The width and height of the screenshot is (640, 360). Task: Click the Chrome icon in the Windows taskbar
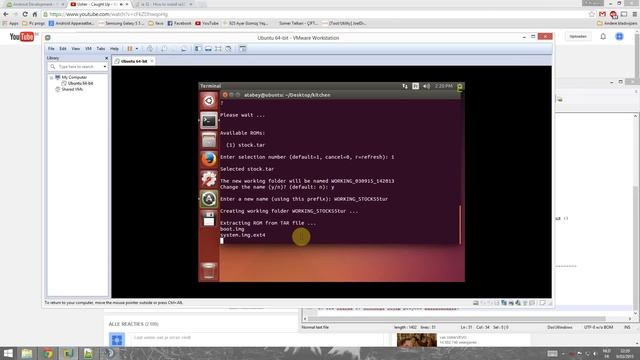pyautogui.click(x=48, y=353)
